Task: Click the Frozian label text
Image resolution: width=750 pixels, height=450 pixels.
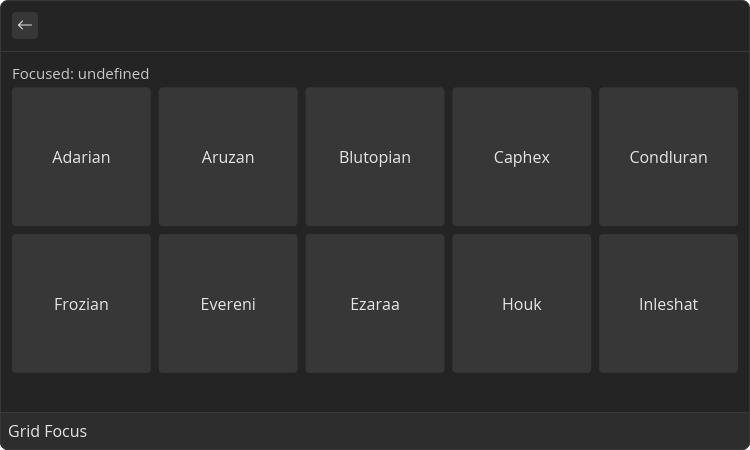Action: pyautogui.click(x=81, y=304)
